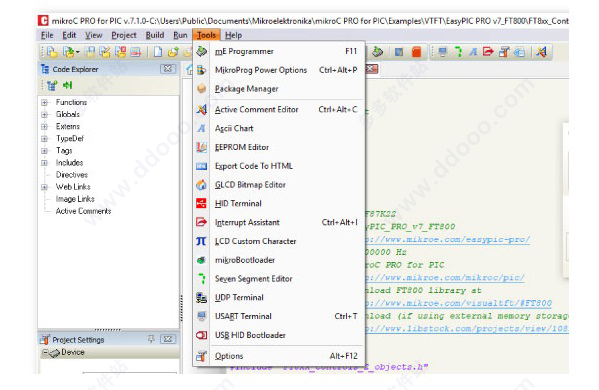
Task: Close the editor tab with red X
Action: coord(372,69)
